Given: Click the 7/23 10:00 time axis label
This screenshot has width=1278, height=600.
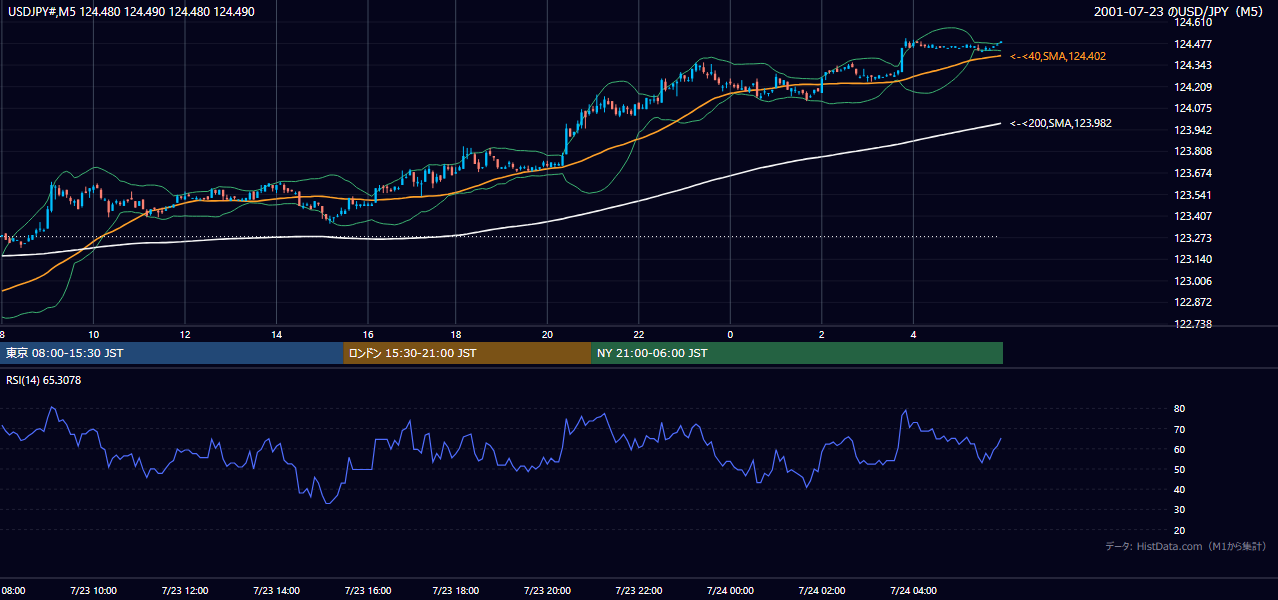Looking at the screenshot, I should (x=93, y=591).
